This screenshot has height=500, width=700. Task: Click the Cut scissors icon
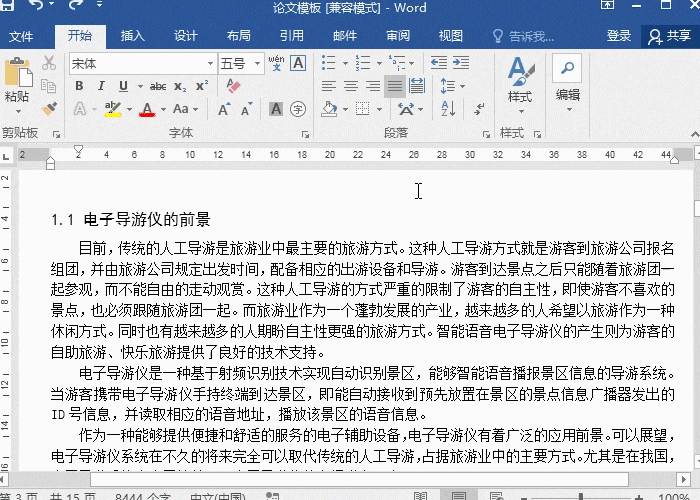tap(49, 63)
